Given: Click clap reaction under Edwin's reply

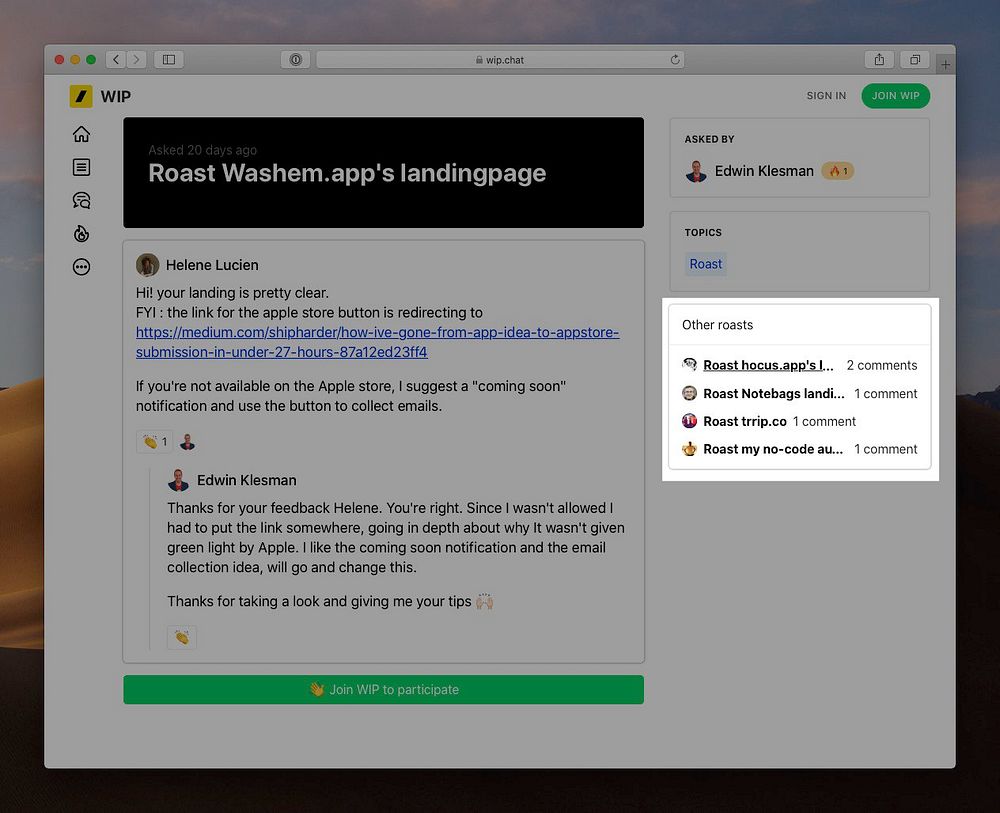Looking at the screenshot, I should click(182, 637).
